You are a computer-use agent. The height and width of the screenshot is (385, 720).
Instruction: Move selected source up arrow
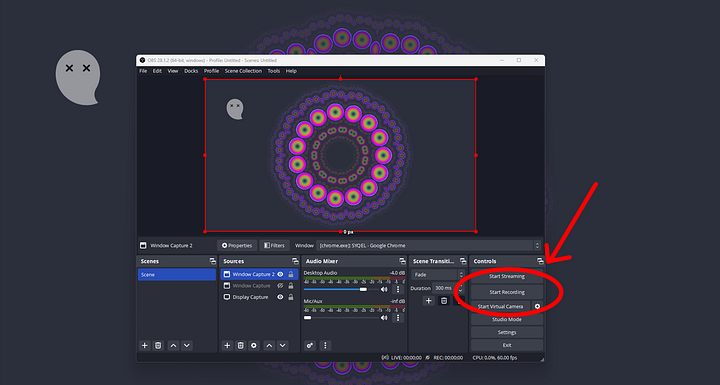click(x=269, y=345)
